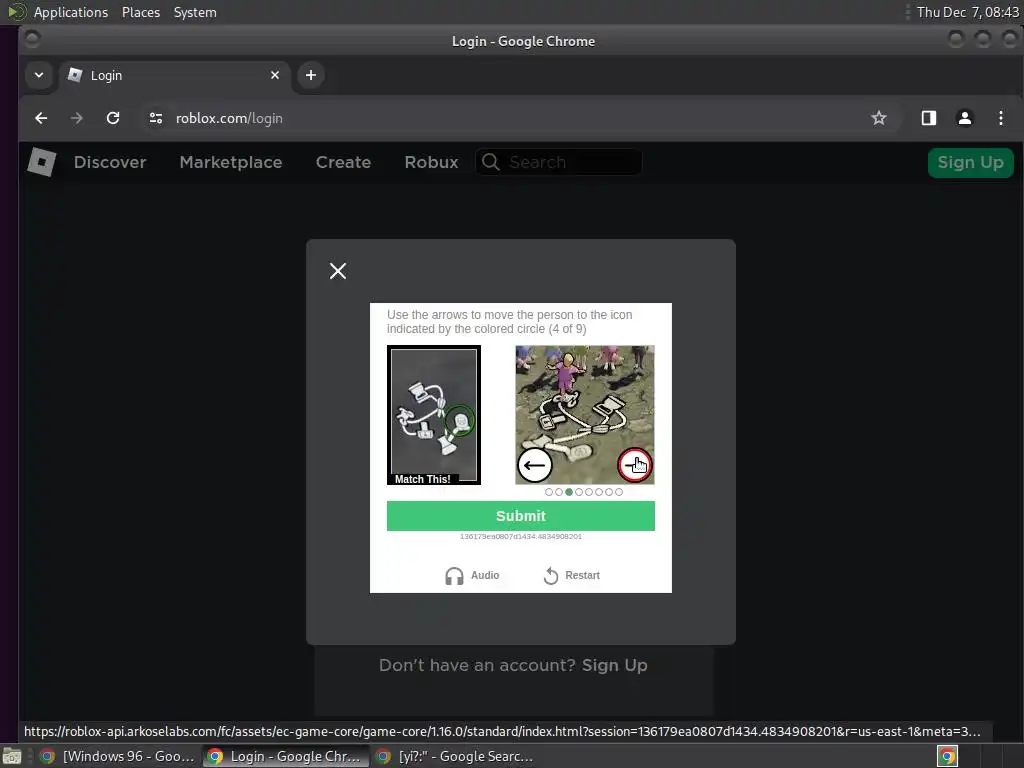The width and height of the screenshot is (1024, 768).
Task: Toggle Chrome side panel
Action: [929, 118]
